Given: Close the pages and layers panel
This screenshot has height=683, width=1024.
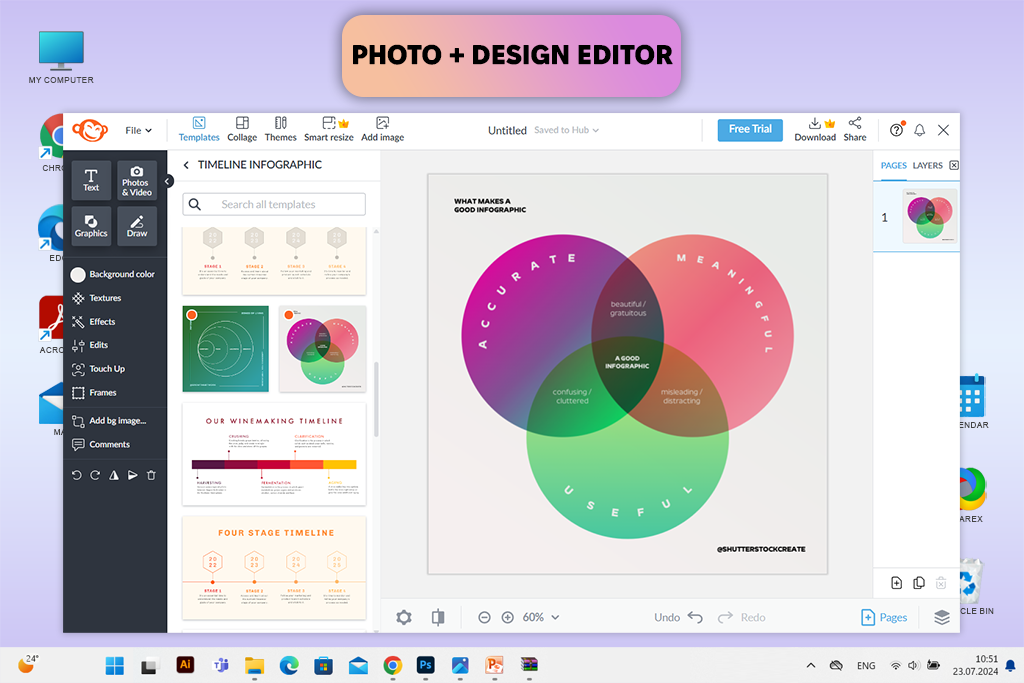Looking at the screenshot, I should coord(954,165).
